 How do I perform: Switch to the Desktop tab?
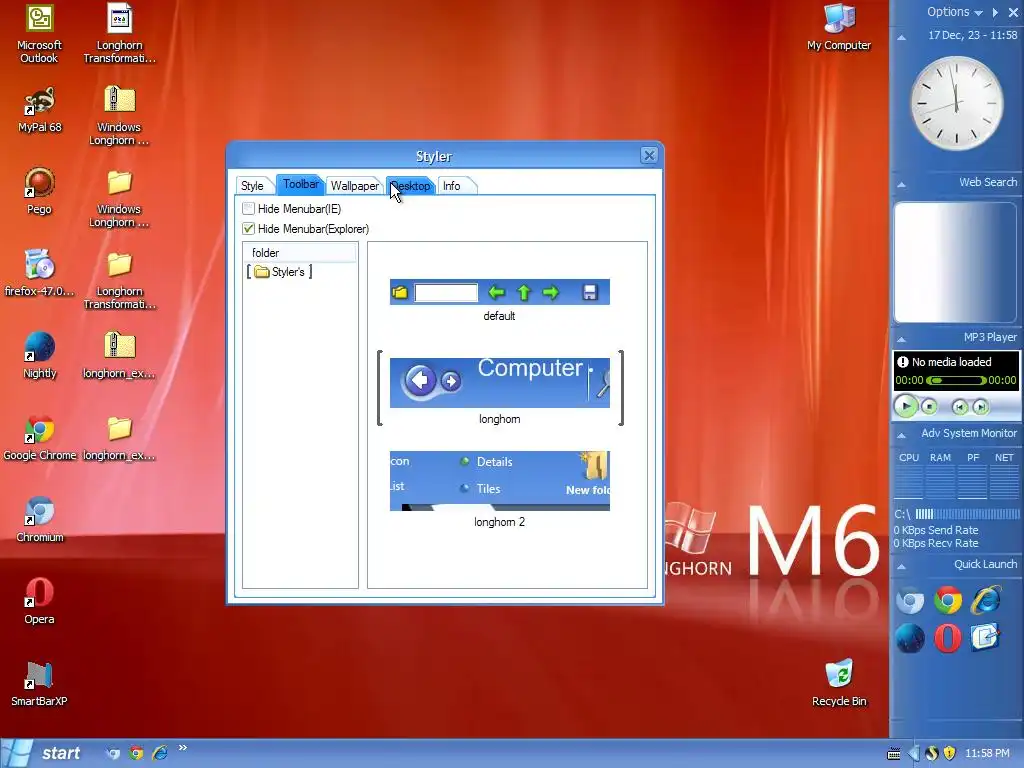coord(411,186)
